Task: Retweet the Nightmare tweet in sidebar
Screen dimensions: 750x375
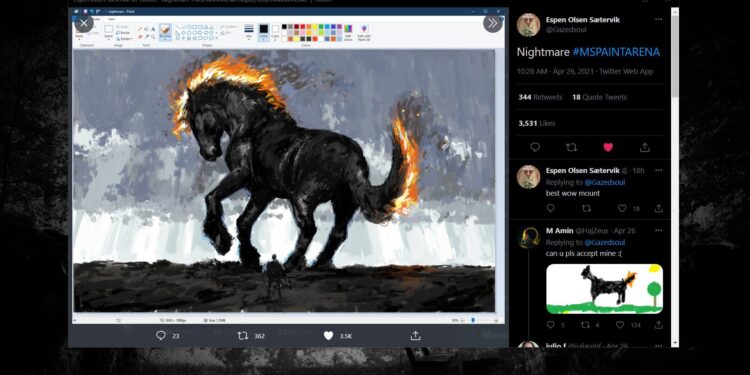Action: tap(572, 147)
